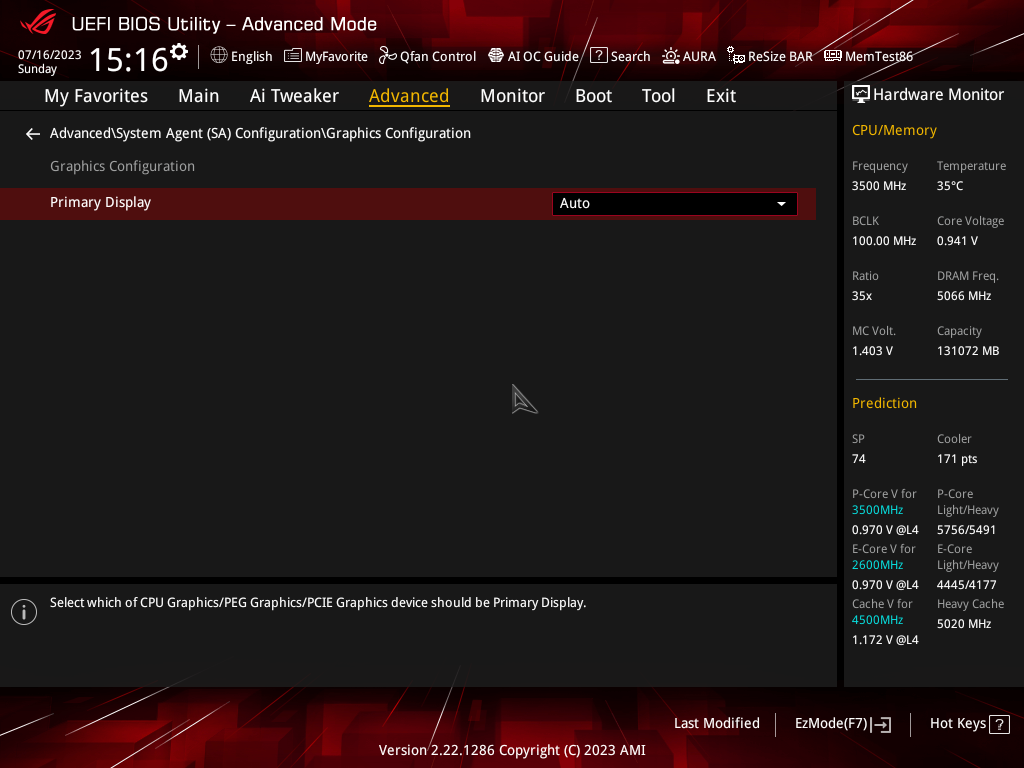Screen dimensions: 1024x768
Task: Click the date 07/16/2023
Action: tap(50, 55)
